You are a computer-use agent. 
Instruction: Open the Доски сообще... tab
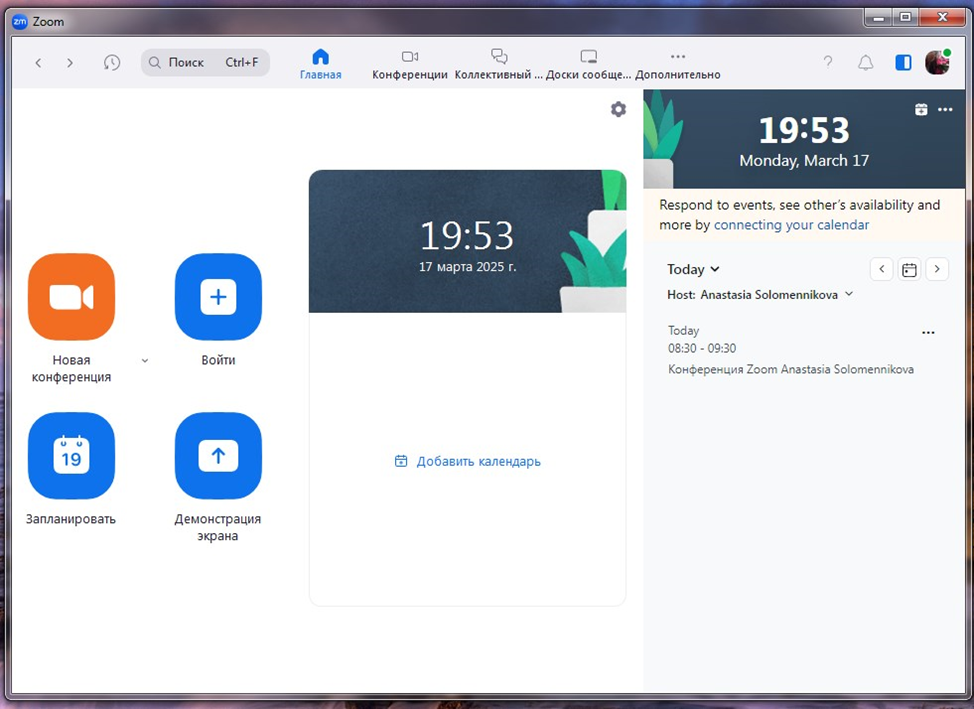pos(588,65)
